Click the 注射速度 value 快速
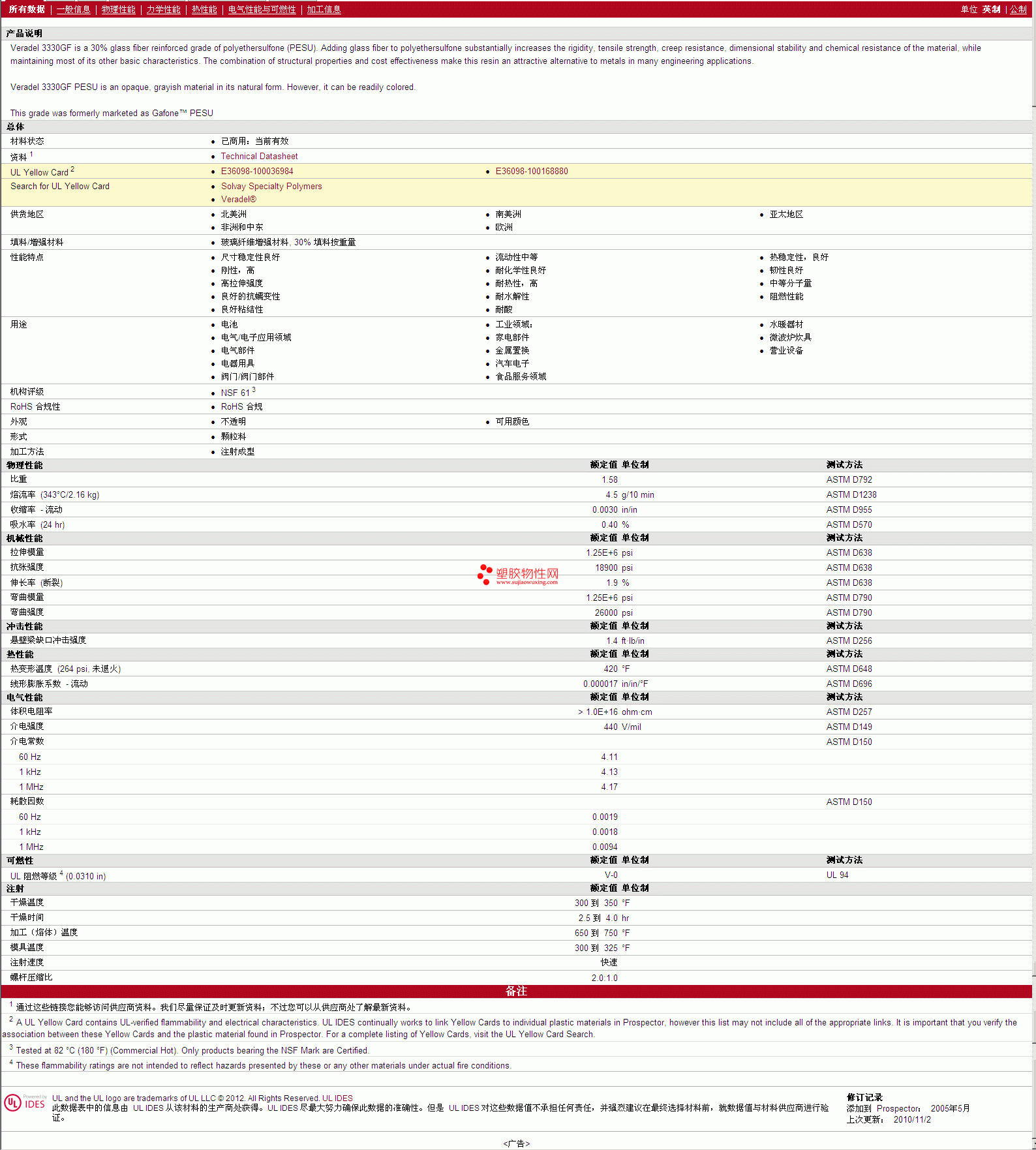Image resolution: width=1036 pixels, height=1150 pixels. coord(609,963)
